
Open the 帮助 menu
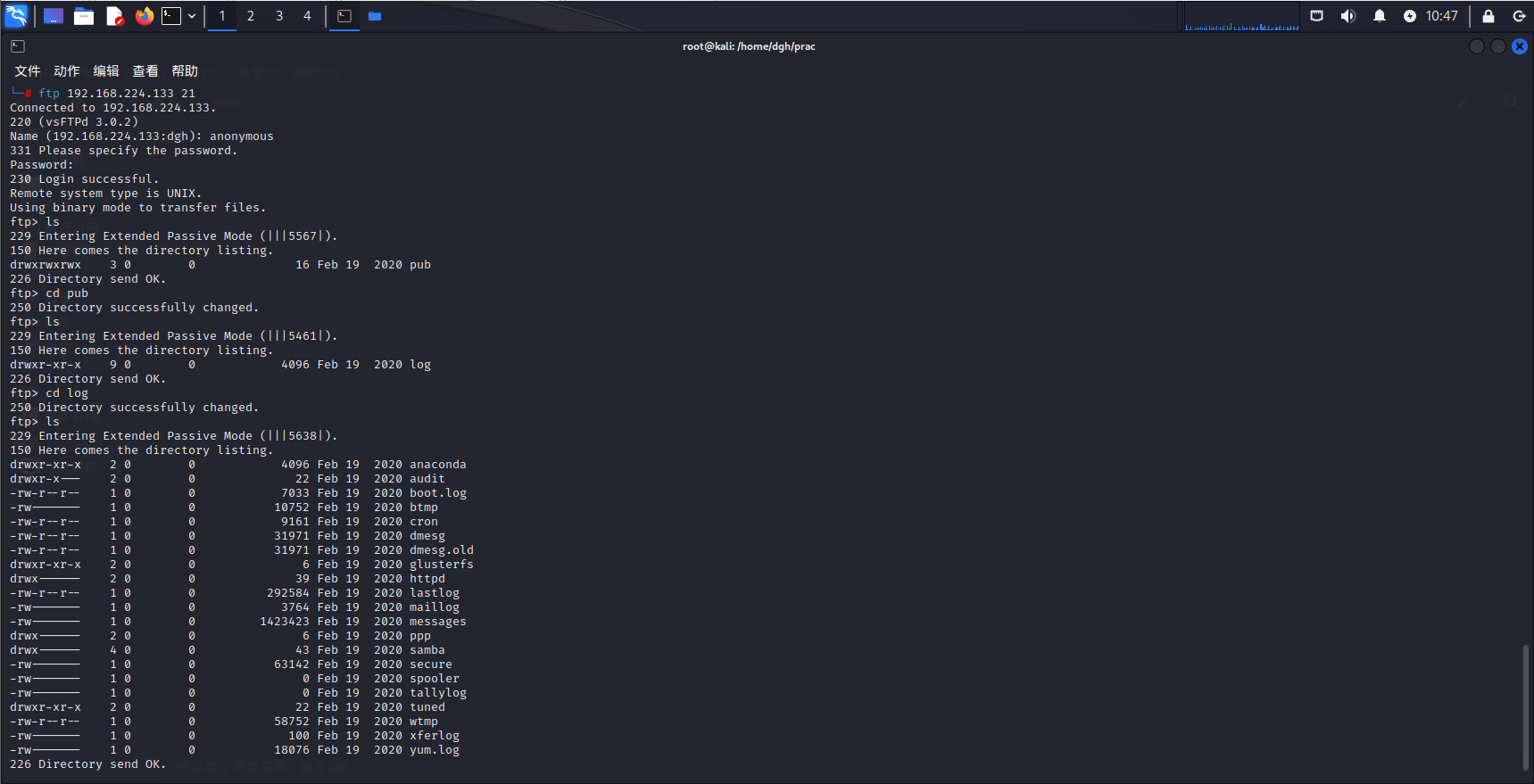pos(185,71)
